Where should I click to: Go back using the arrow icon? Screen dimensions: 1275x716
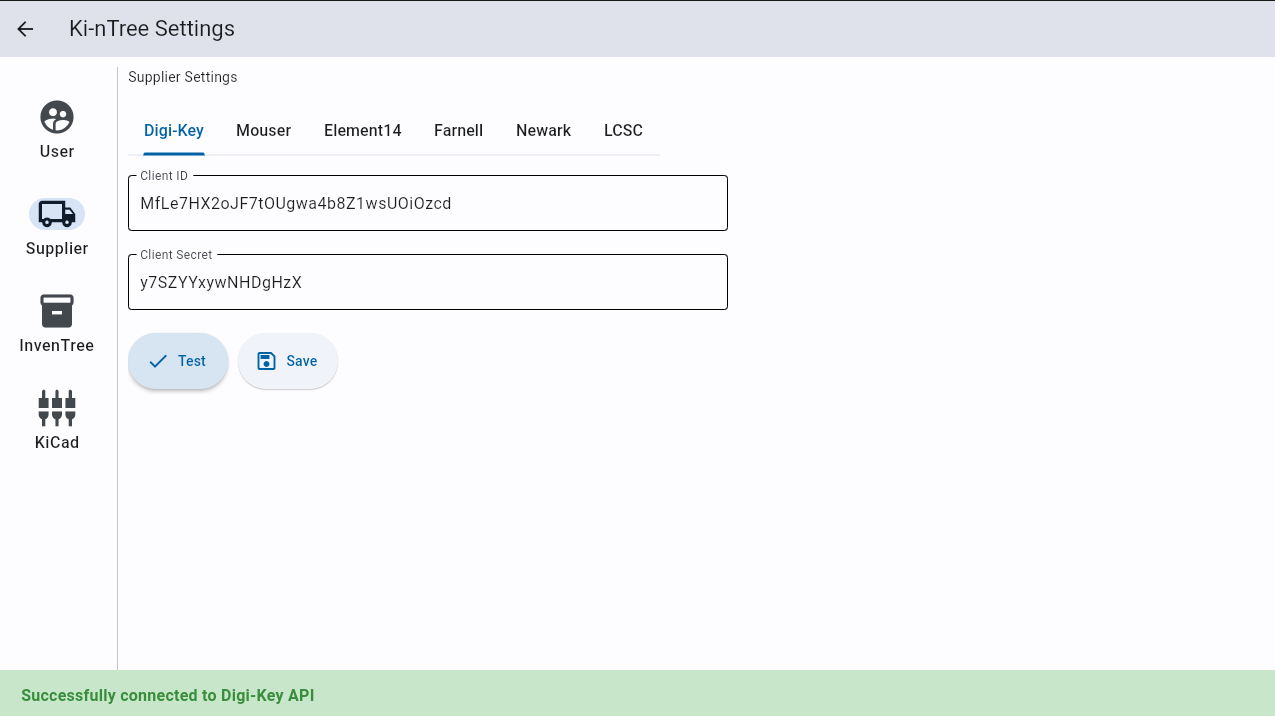[25, 29]
